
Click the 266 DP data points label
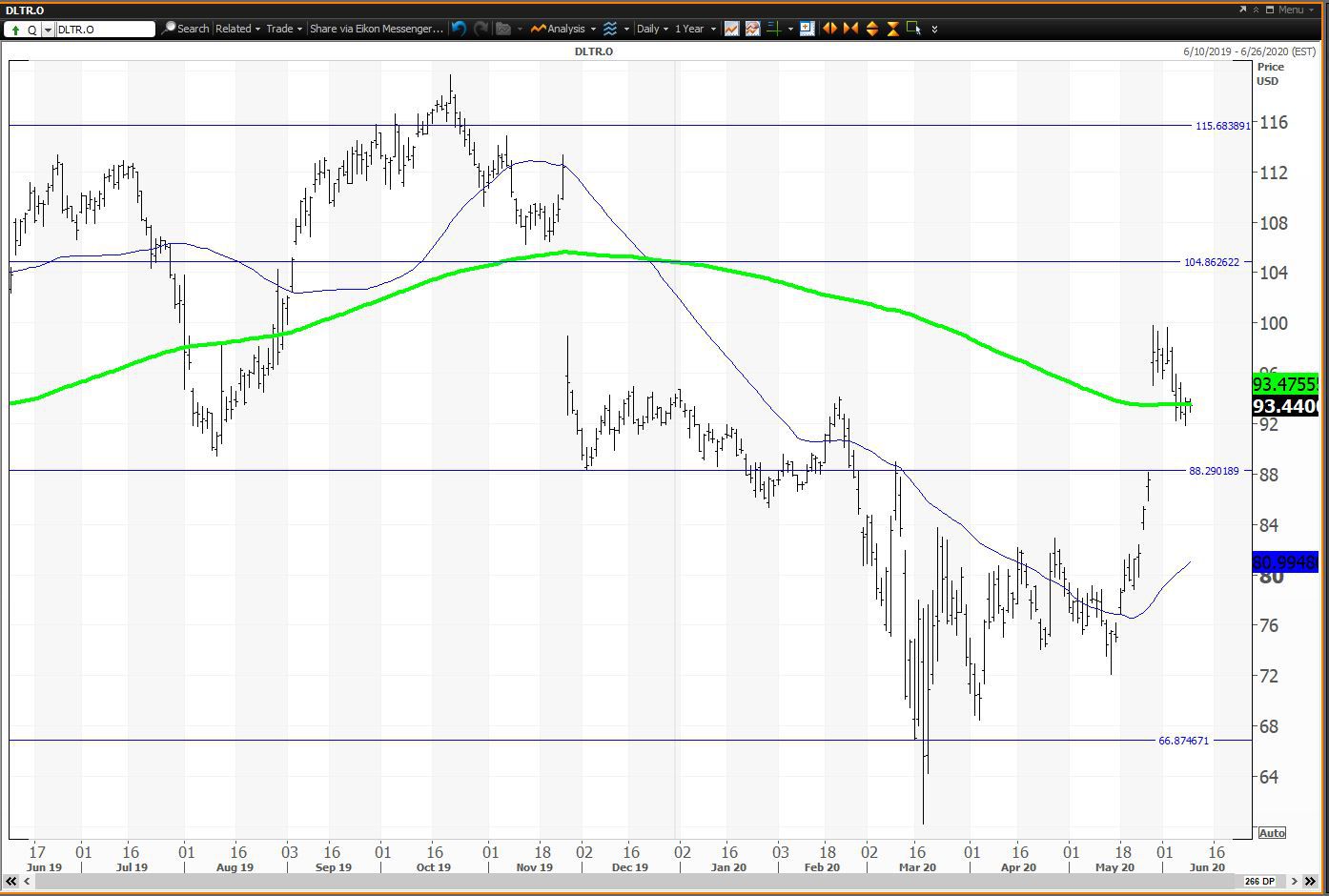1259,882
